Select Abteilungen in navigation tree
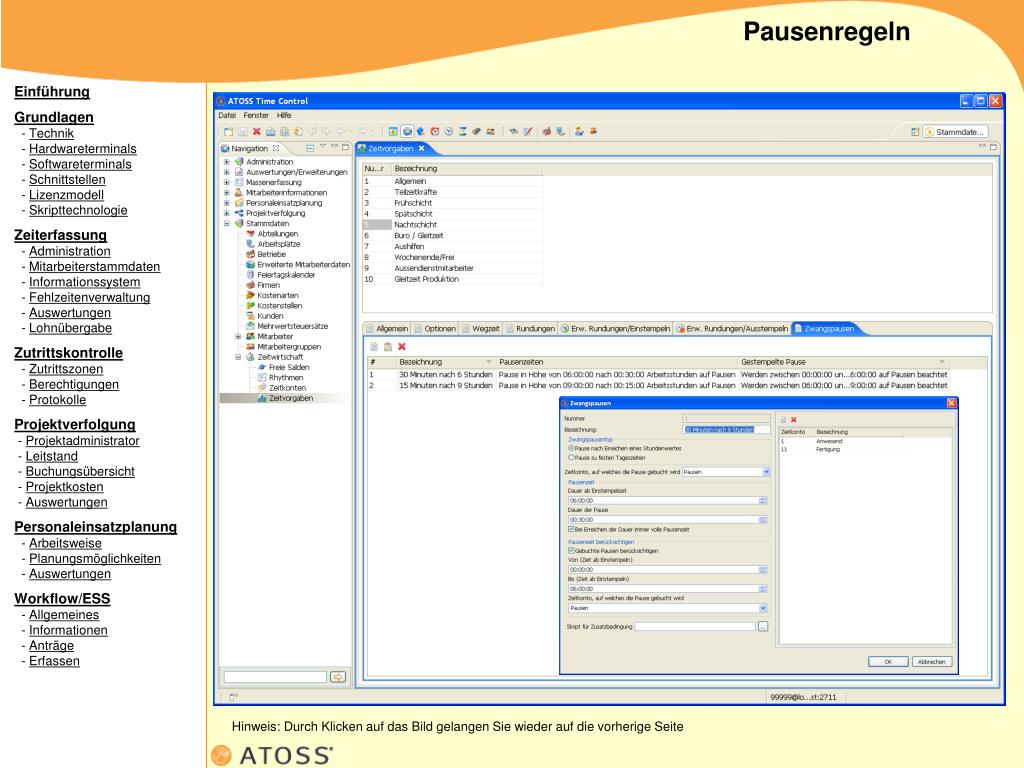The image size is (1024, 768). click(x=278, y=234)
